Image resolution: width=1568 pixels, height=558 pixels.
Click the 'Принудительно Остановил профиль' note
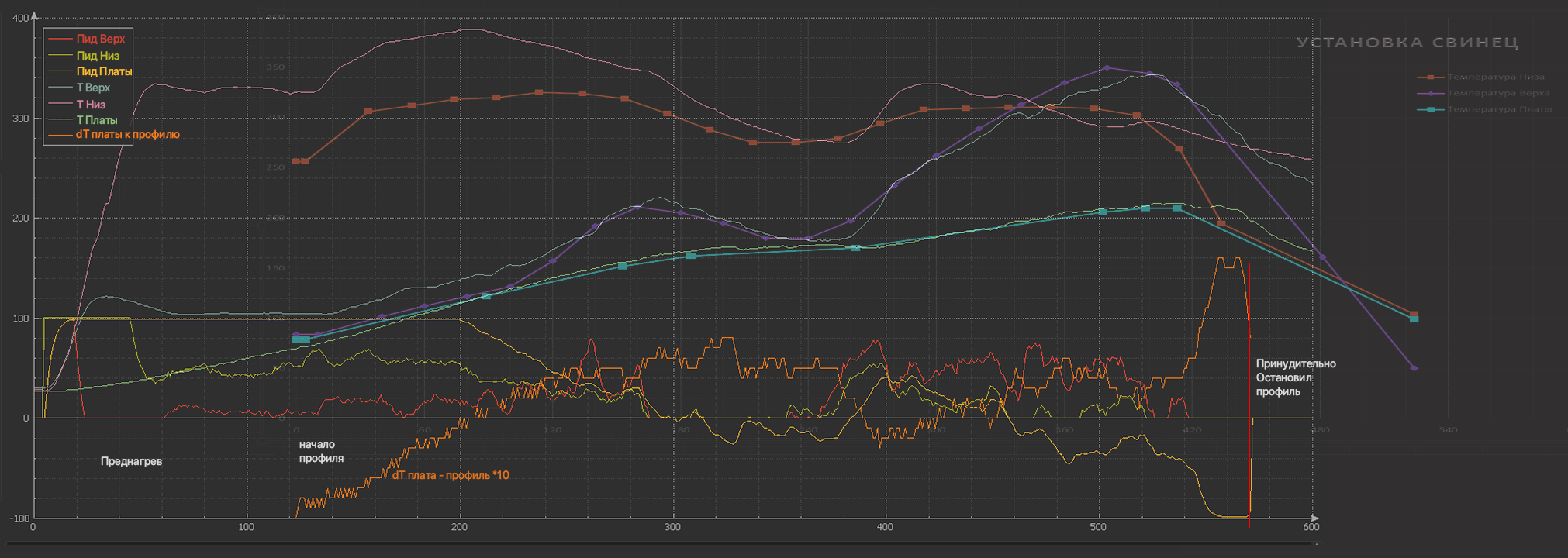click(1296, 377)
